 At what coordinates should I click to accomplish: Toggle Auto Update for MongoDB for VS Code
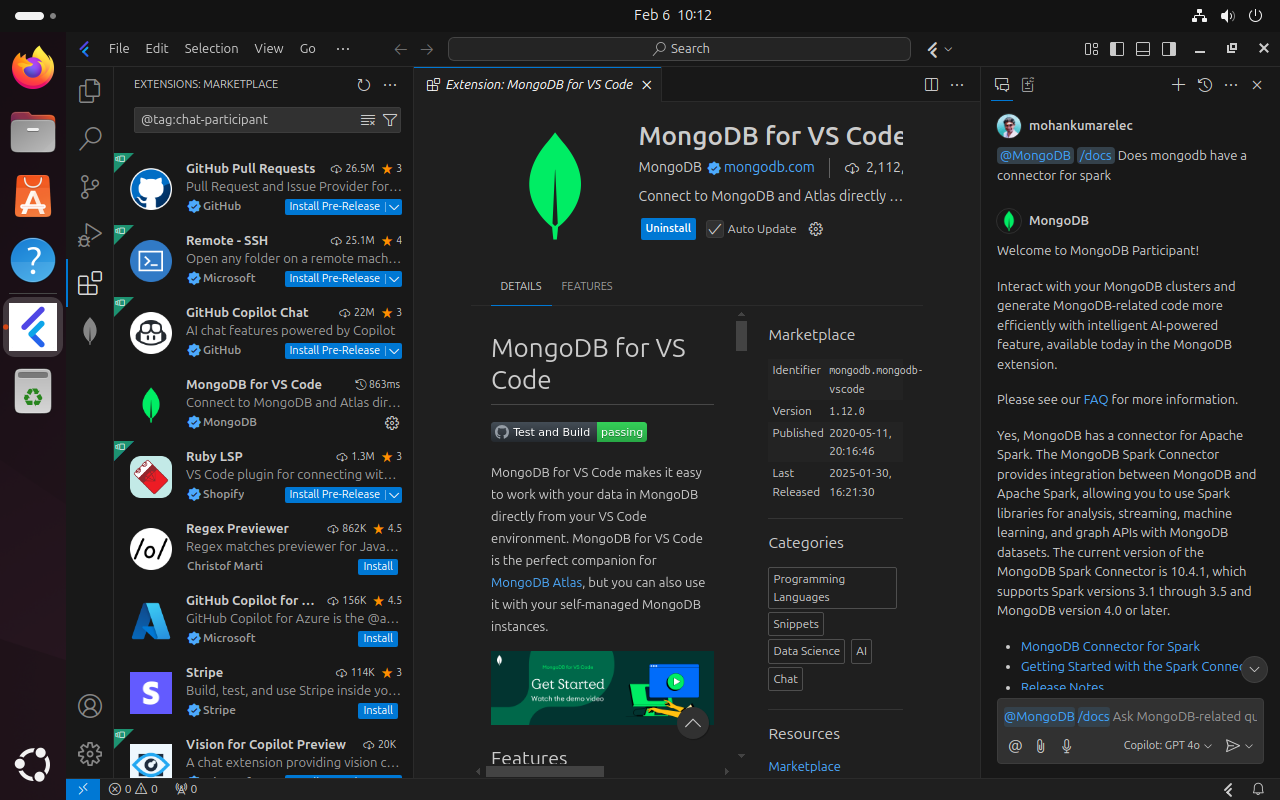pos(714,229)
